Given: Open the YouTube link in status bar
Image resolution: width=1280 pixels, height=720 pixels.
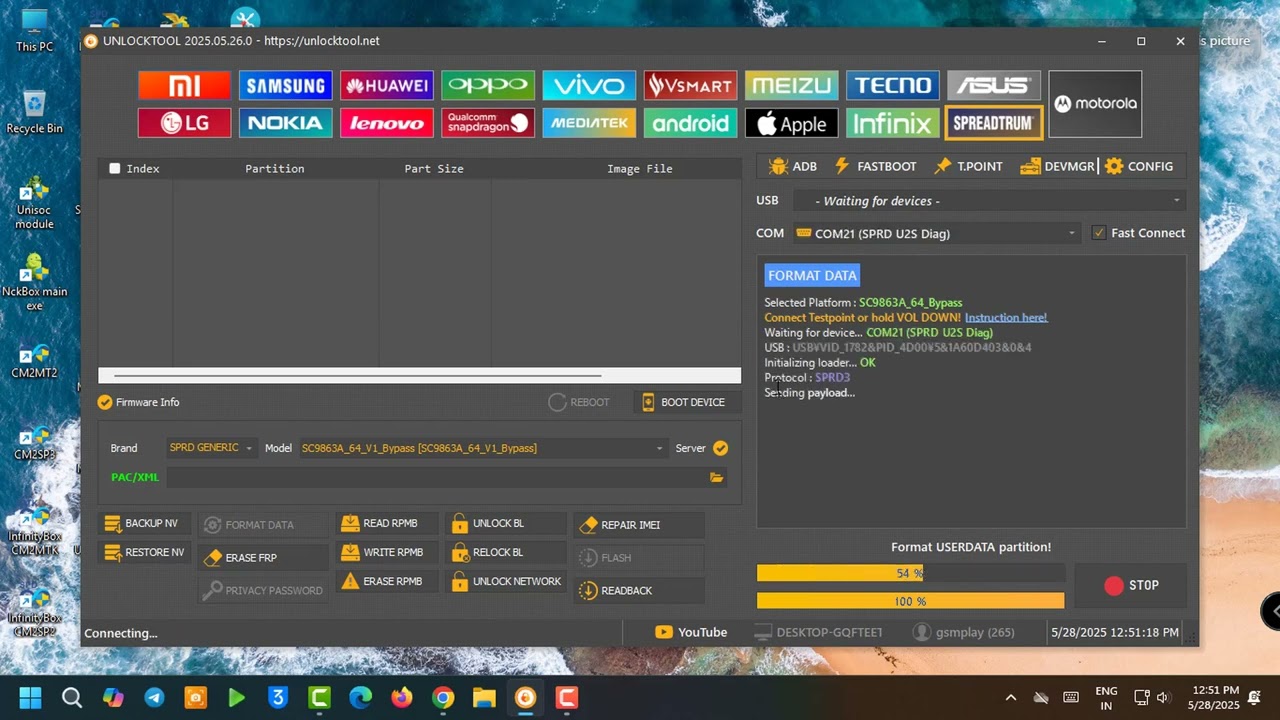Looking at the screenshot, I should pos(691,632).
